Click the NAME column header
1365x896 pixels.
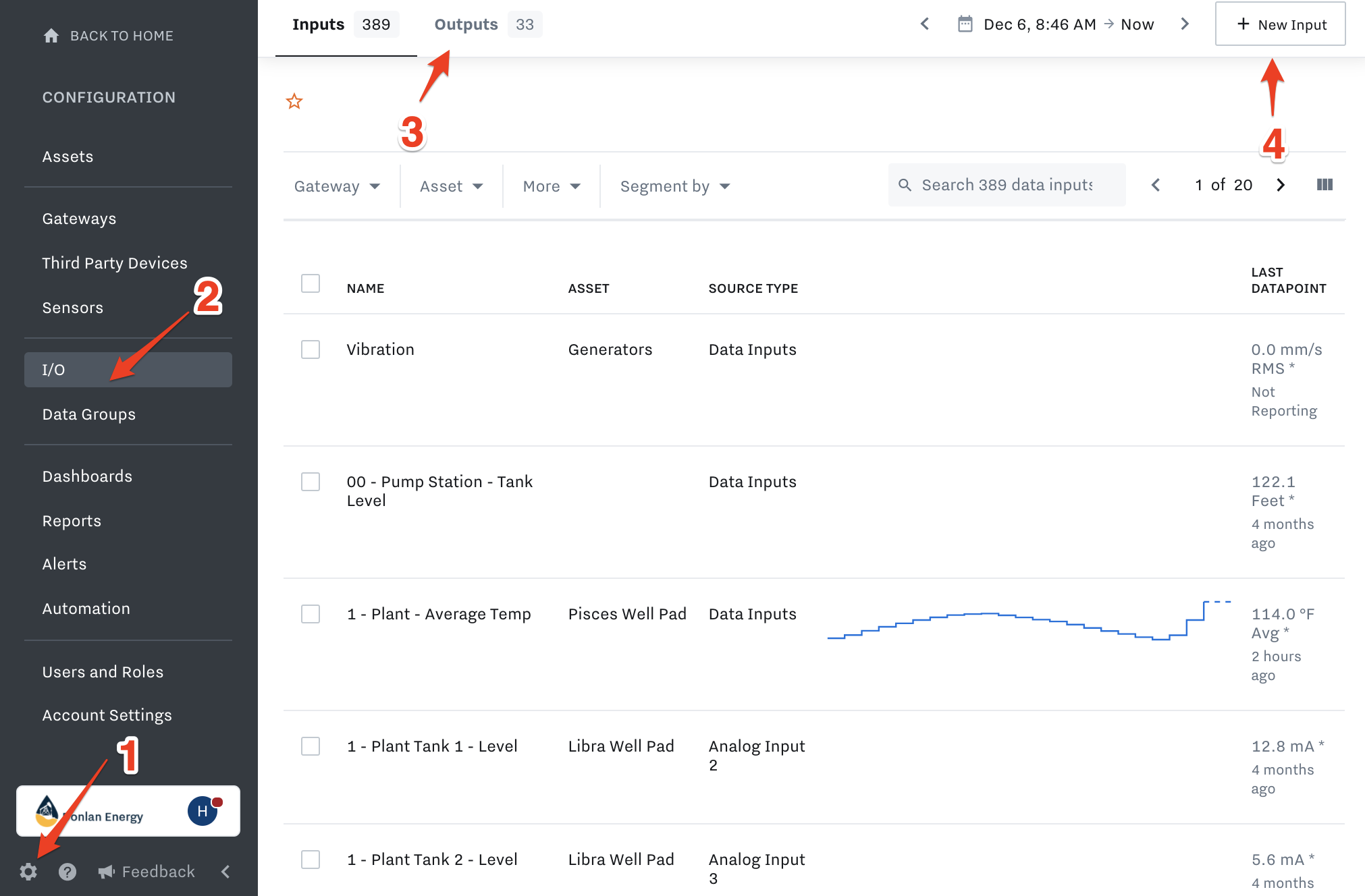[365, 289]
